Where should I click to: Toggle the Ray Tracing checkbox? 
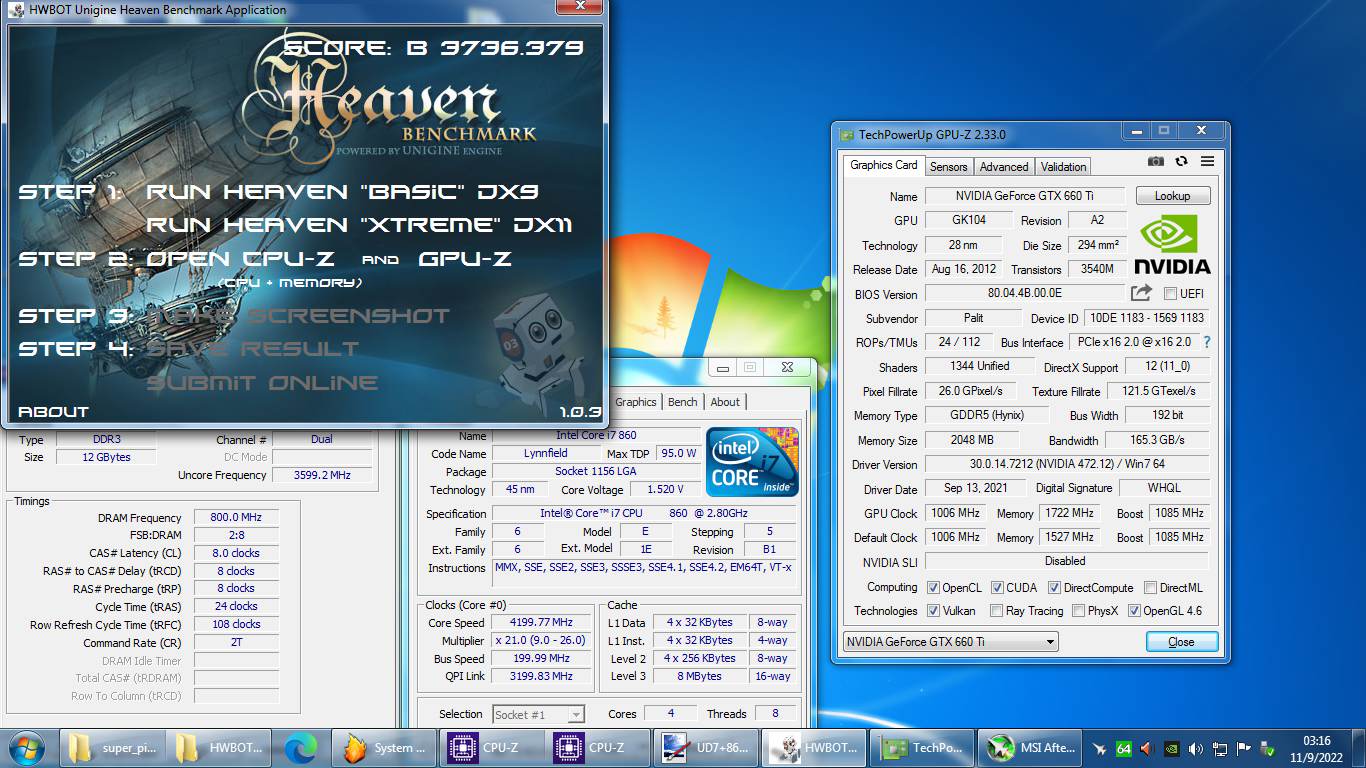(x=996, y=611)
